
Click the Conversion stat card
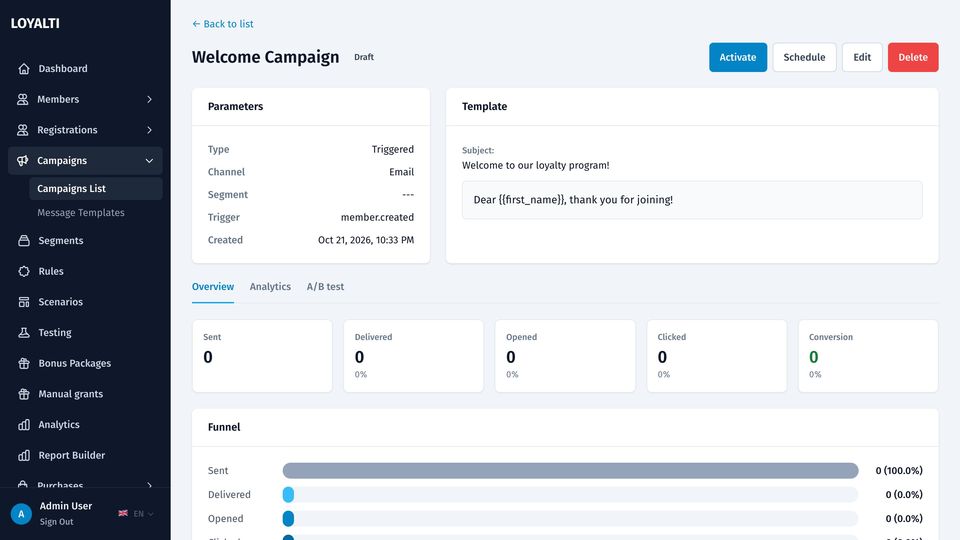click(x=868, y=356)
